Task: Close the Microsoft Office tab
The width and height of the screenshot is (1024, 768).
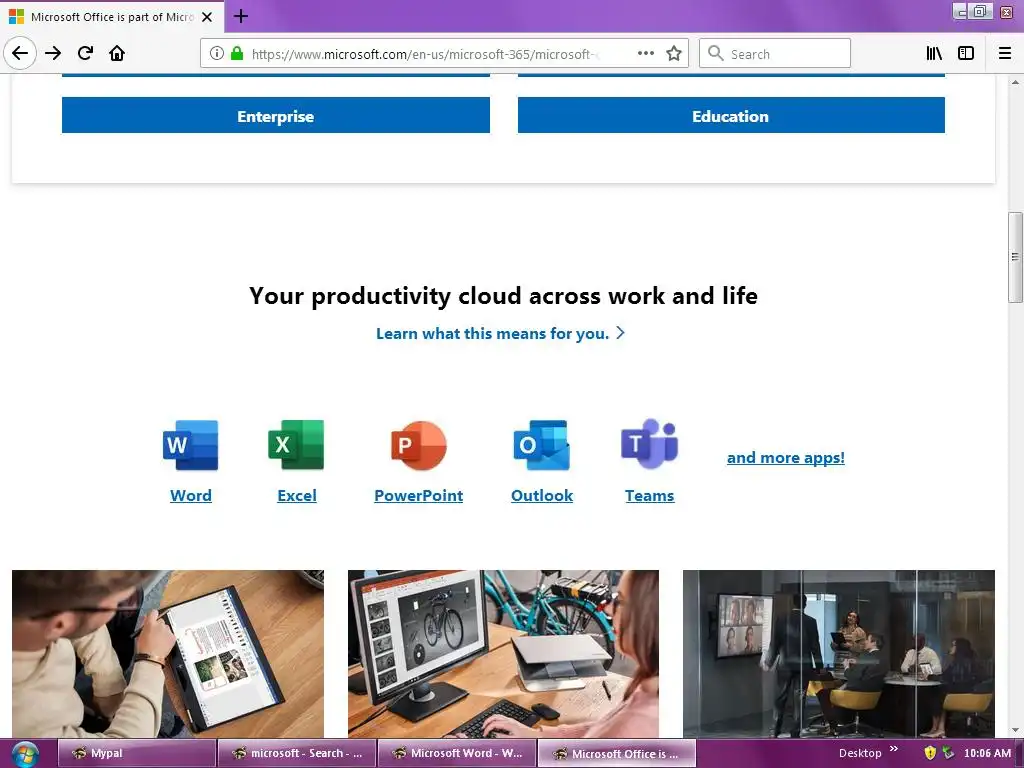Action: [x=207, y=17]
